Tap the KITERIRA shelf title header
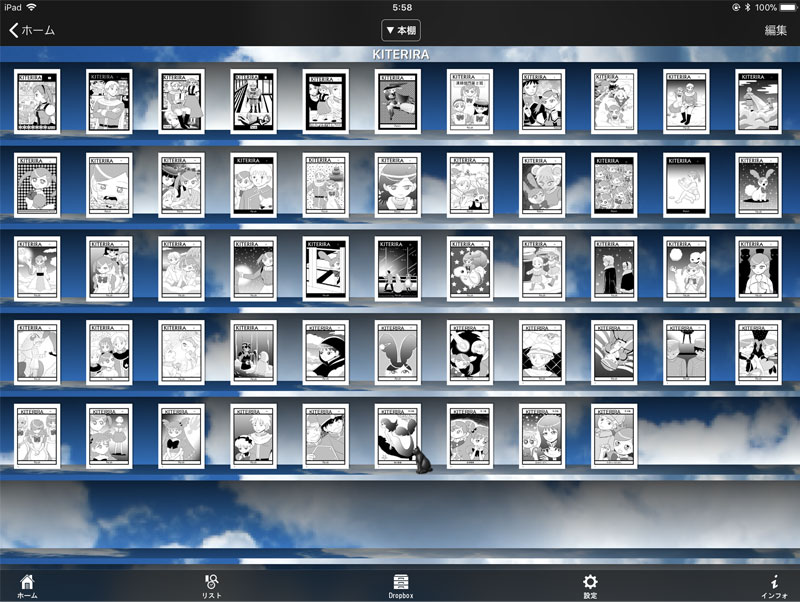Image resolution: width=800 pixels, height=602 pixels. pyautogui.click(x=400, y=54)
